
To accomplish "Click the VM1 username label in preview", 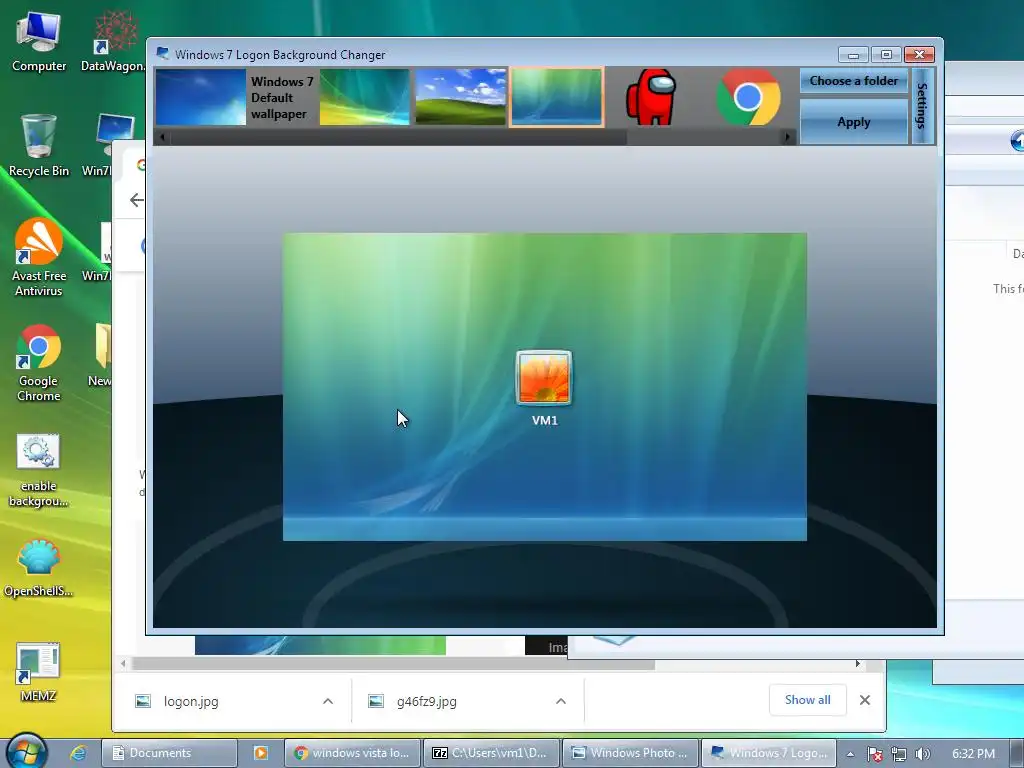I will coord(545,421).
